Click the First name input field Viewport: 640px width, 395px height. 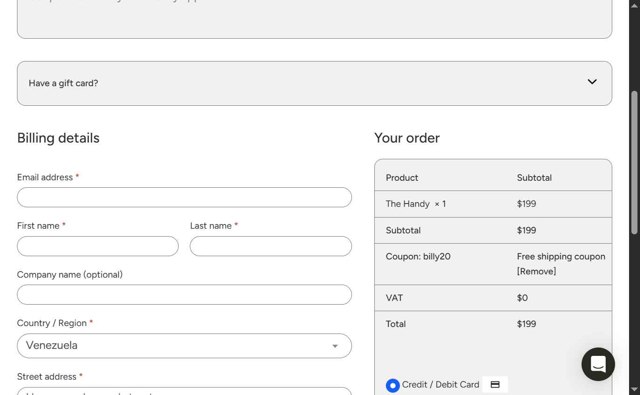(x=98, y=246)
